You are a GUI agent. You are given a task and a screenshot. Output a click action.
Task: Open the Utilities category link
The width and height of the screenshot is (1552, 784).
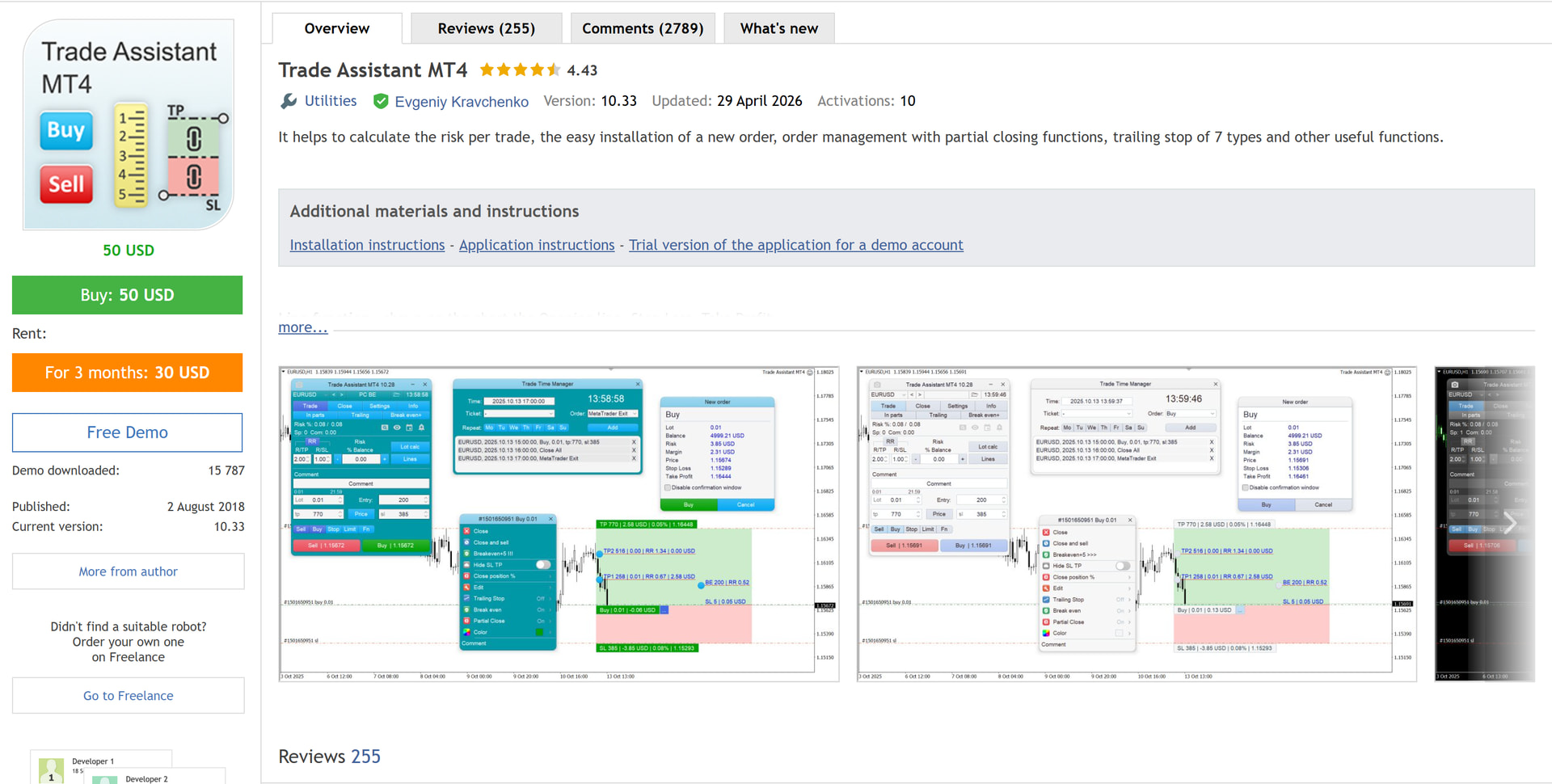click(x=331, y=101)
